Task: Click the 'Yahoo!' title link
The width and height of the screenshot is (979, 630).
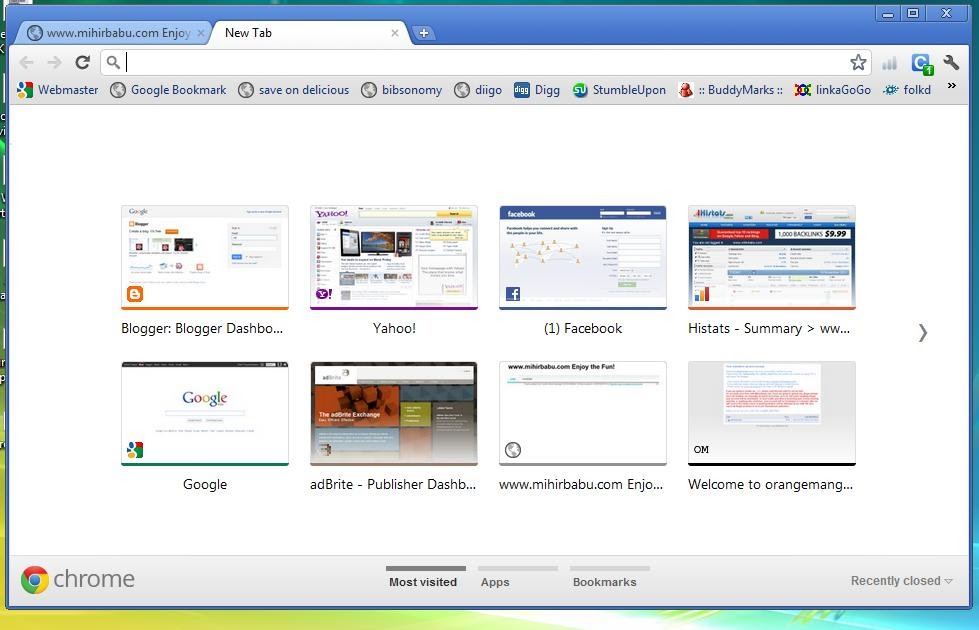Action: point(394,328)
